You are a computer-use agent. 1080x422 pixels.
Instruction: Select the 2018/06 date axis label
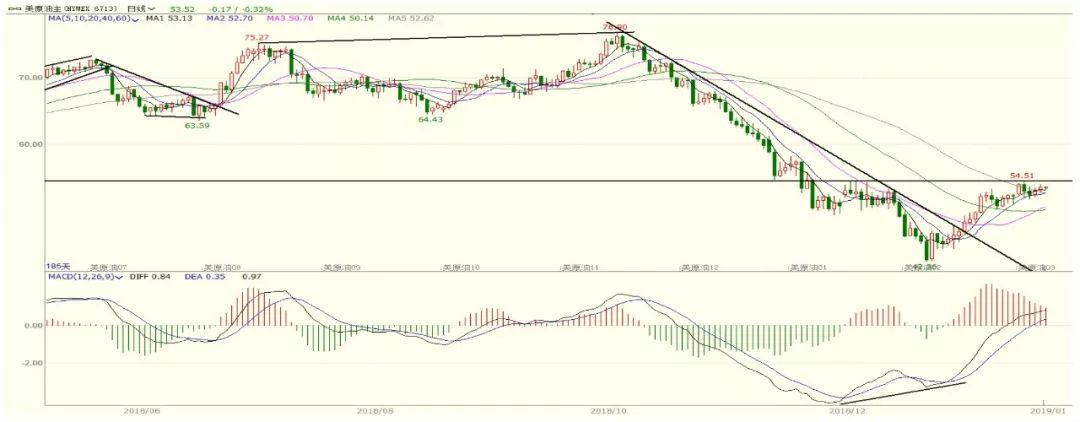tap(136, 409)
